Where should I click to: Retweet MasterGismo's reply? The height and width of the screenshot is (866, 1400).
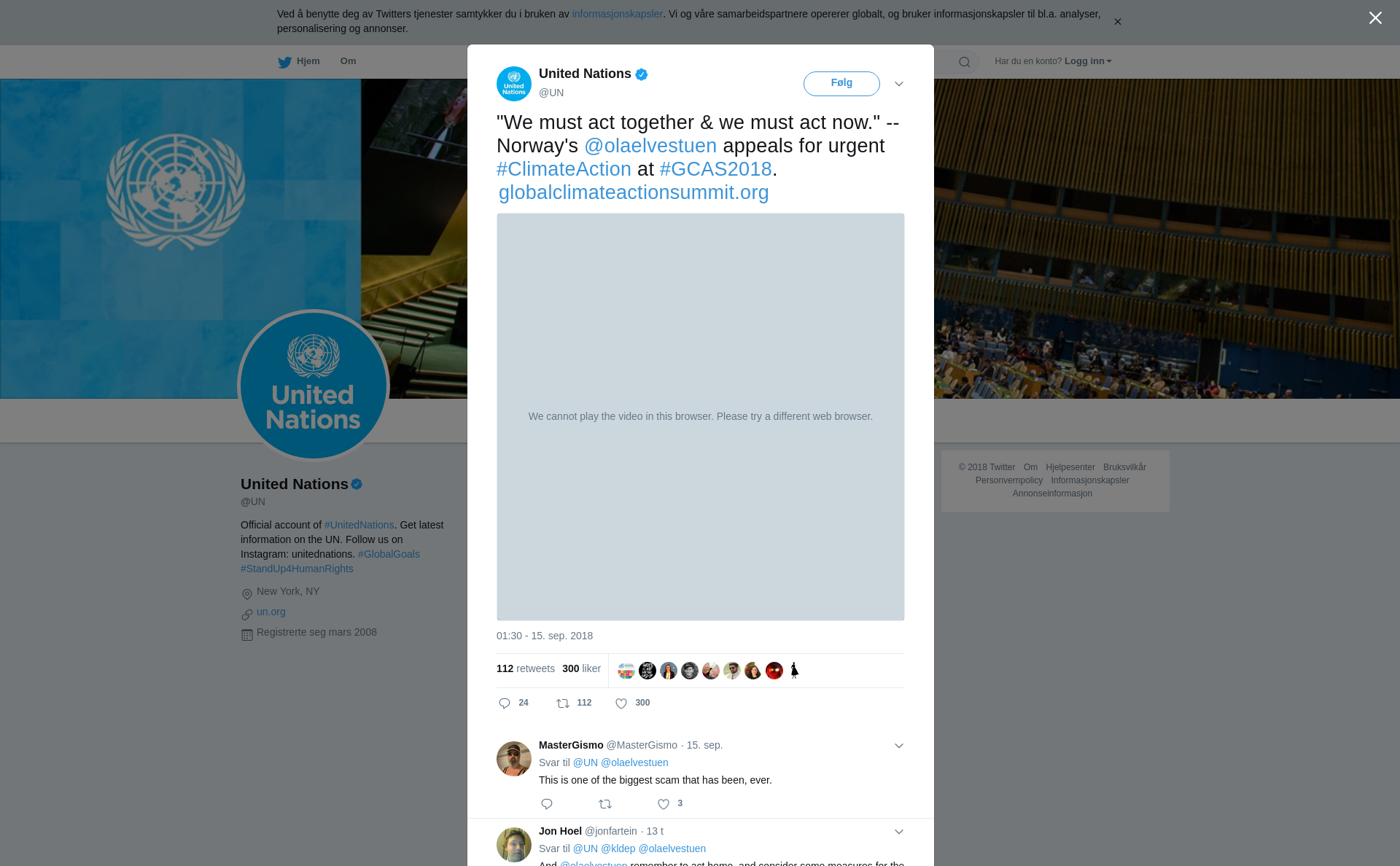(605, 804)
